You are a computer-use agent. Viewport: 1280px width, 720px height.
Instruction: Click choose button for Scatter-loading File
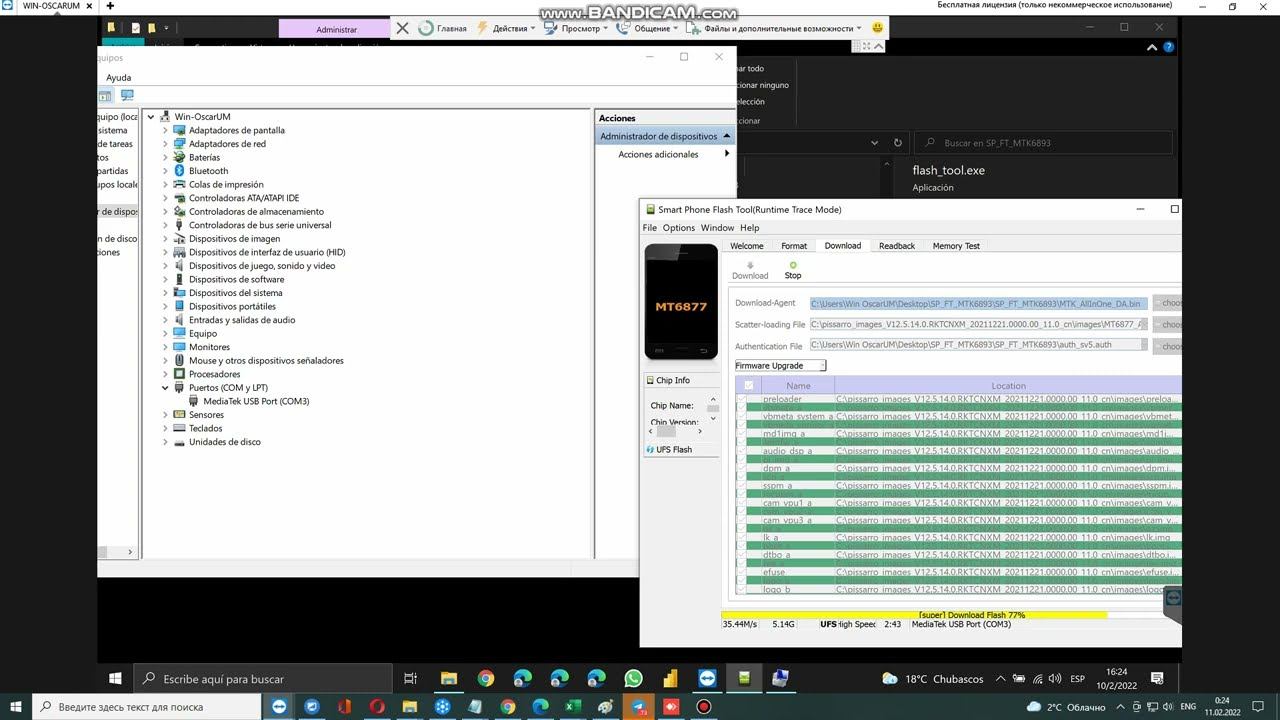click(1167, 324)
